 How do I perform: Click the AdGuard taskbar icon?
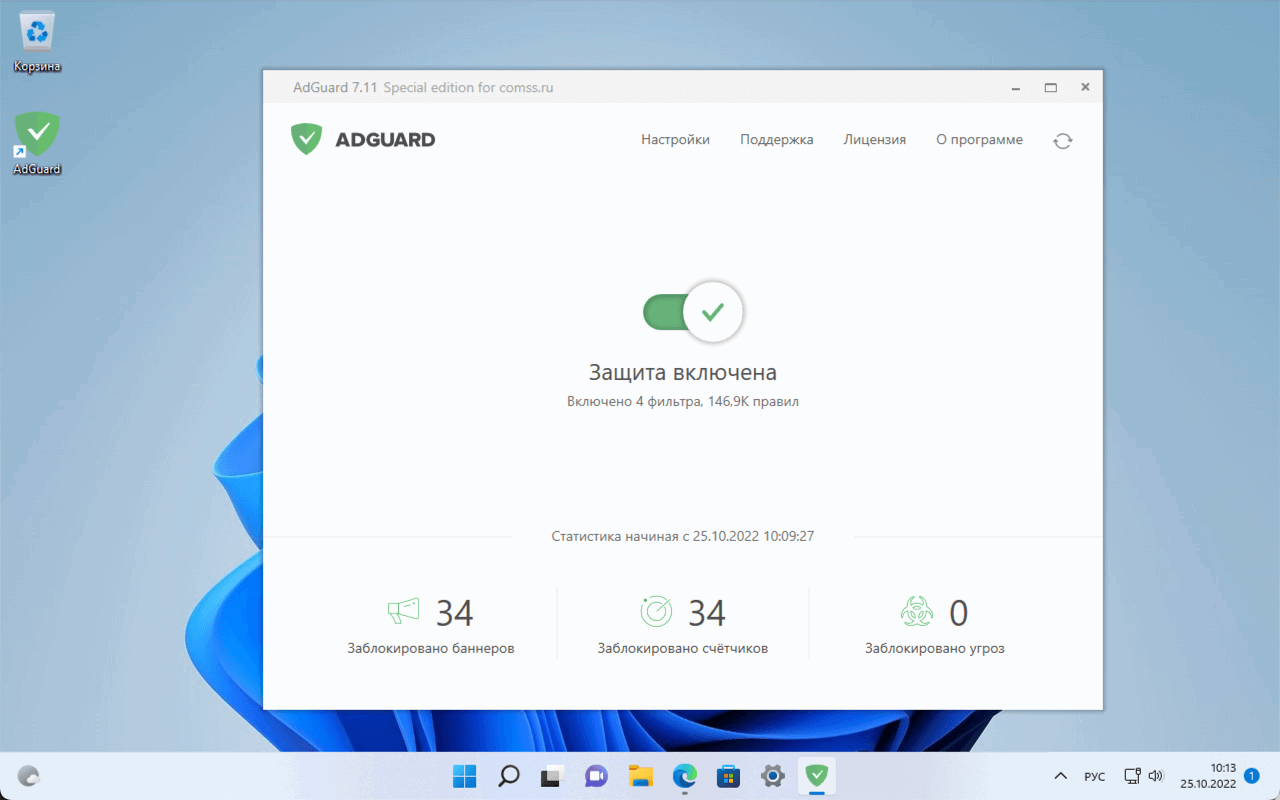[817, 775]
